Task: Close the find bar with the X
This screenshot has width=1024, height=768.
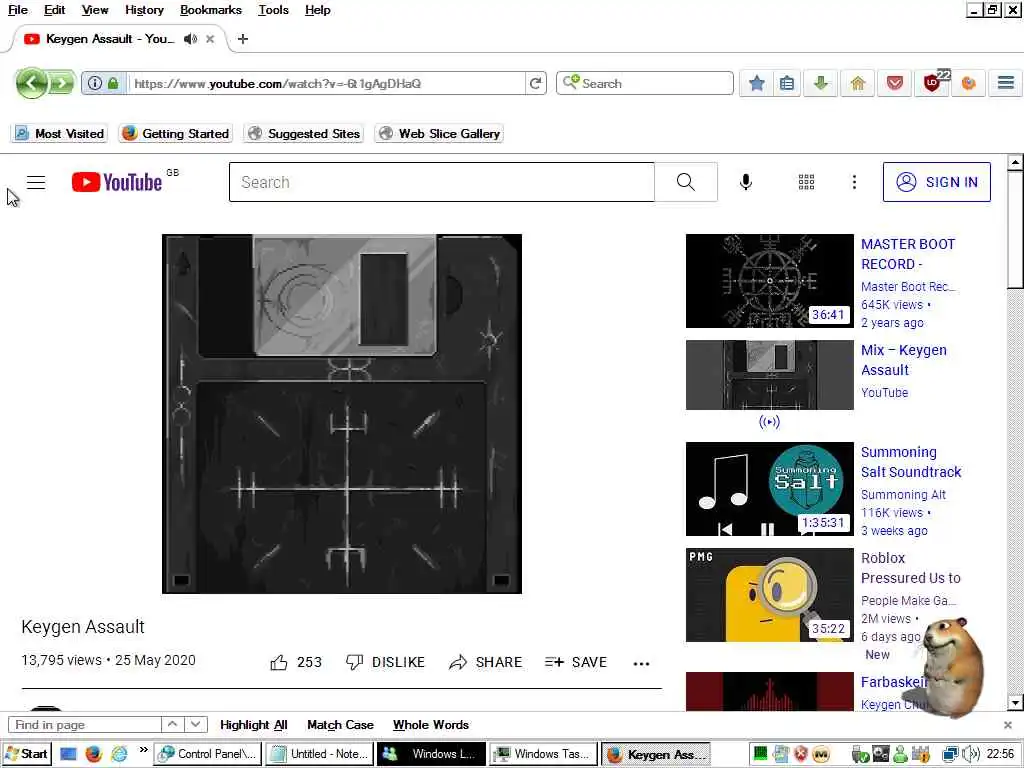Action: click(1008, 725)
